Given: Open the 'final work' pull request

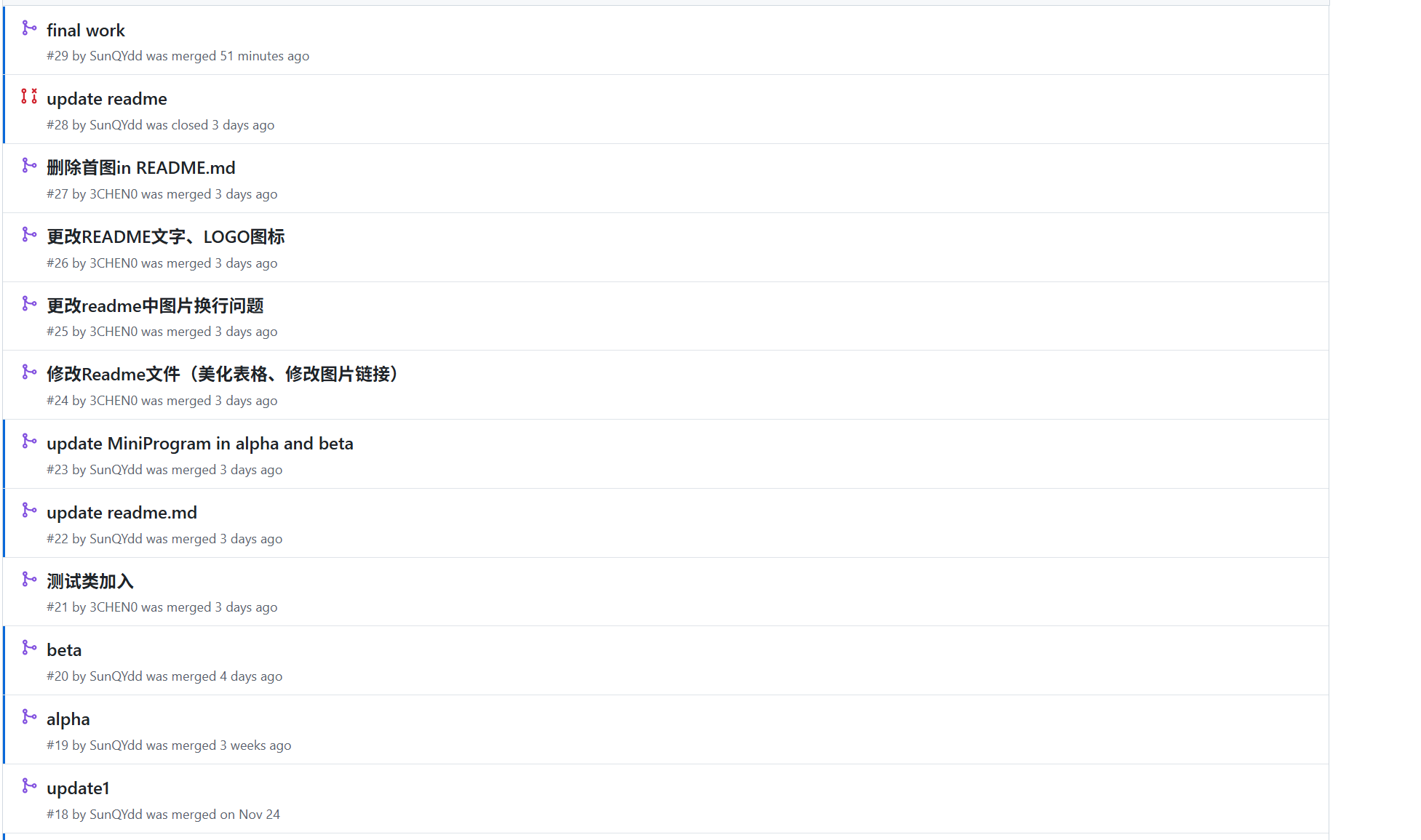Looking at the screenshot, I should 86,31.
